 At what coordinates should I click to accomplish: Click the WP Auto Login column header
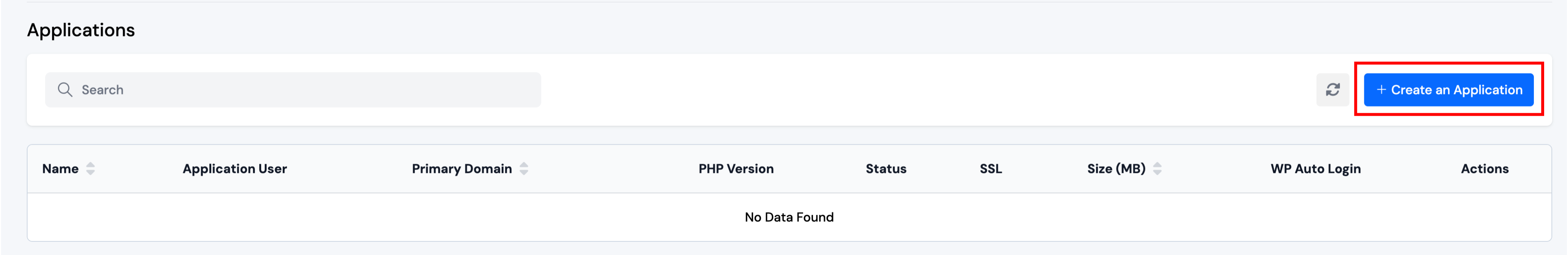(1315, 169)
